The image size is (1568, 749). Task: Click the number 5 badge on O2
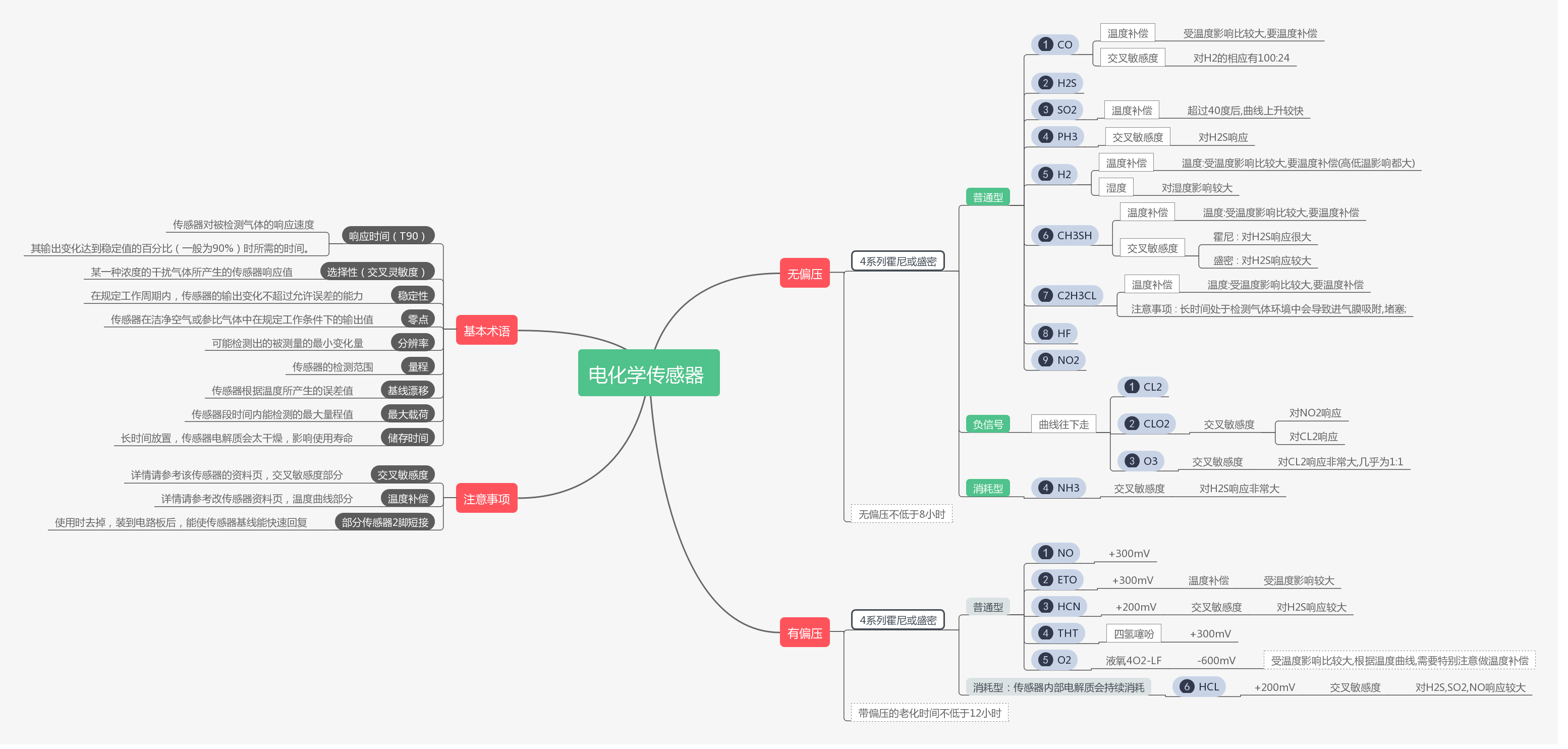click(1045, 660)
